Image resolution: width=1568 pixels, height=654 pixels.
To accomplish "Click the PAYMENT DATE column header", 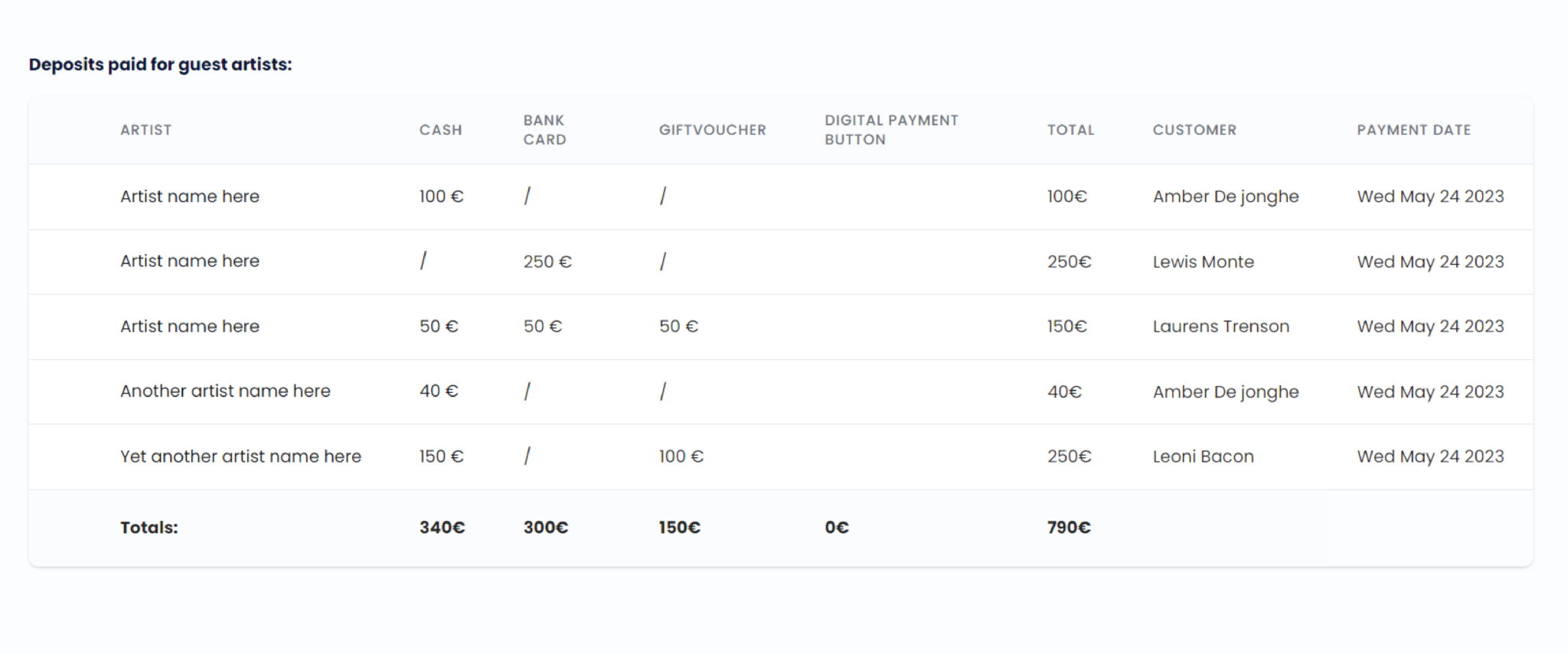I will coord(1413,130).
